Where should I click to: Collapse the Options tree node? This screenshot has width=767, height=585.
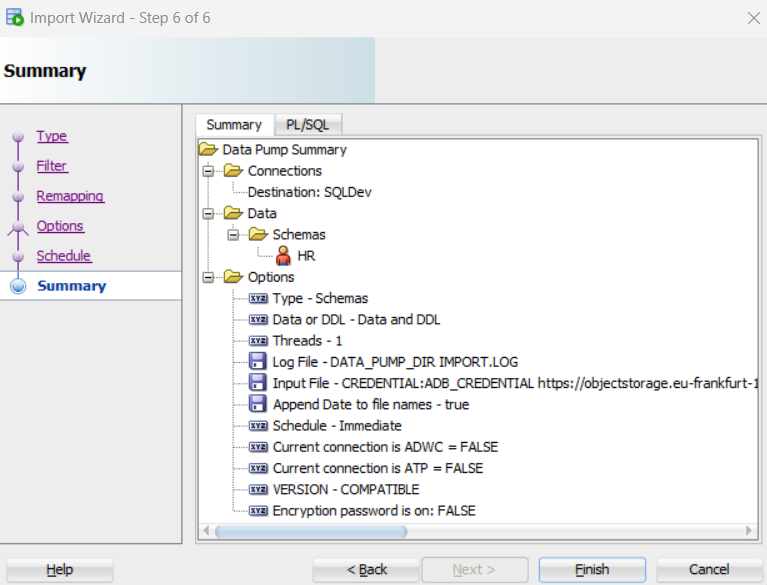208,277
